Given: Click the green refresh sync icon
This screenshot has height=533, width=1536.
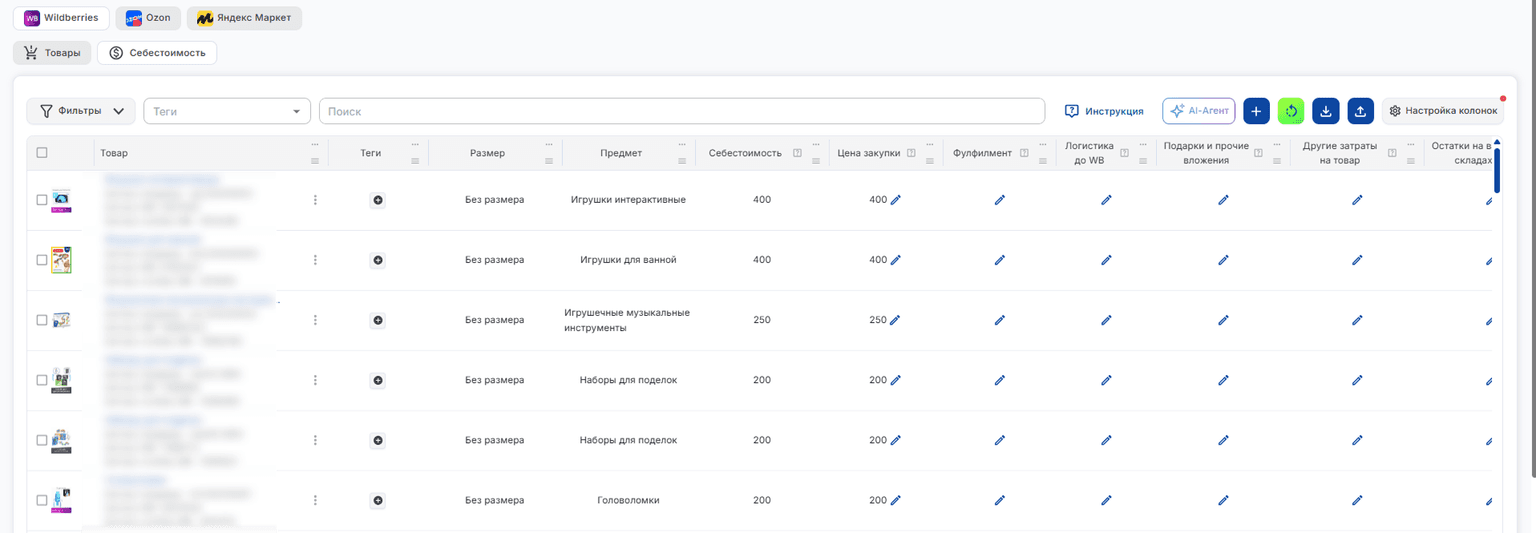Looking at the screenshot, I should click(x=1291, y=111).
